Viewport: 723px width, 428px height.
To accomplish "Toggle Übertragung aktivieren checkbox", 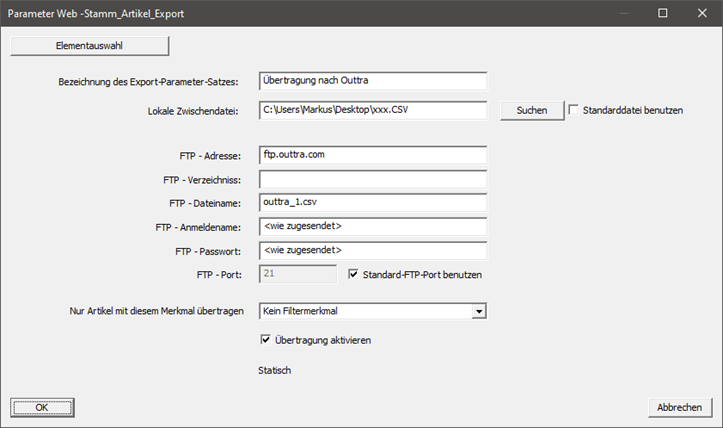I will tap(265, 340).
